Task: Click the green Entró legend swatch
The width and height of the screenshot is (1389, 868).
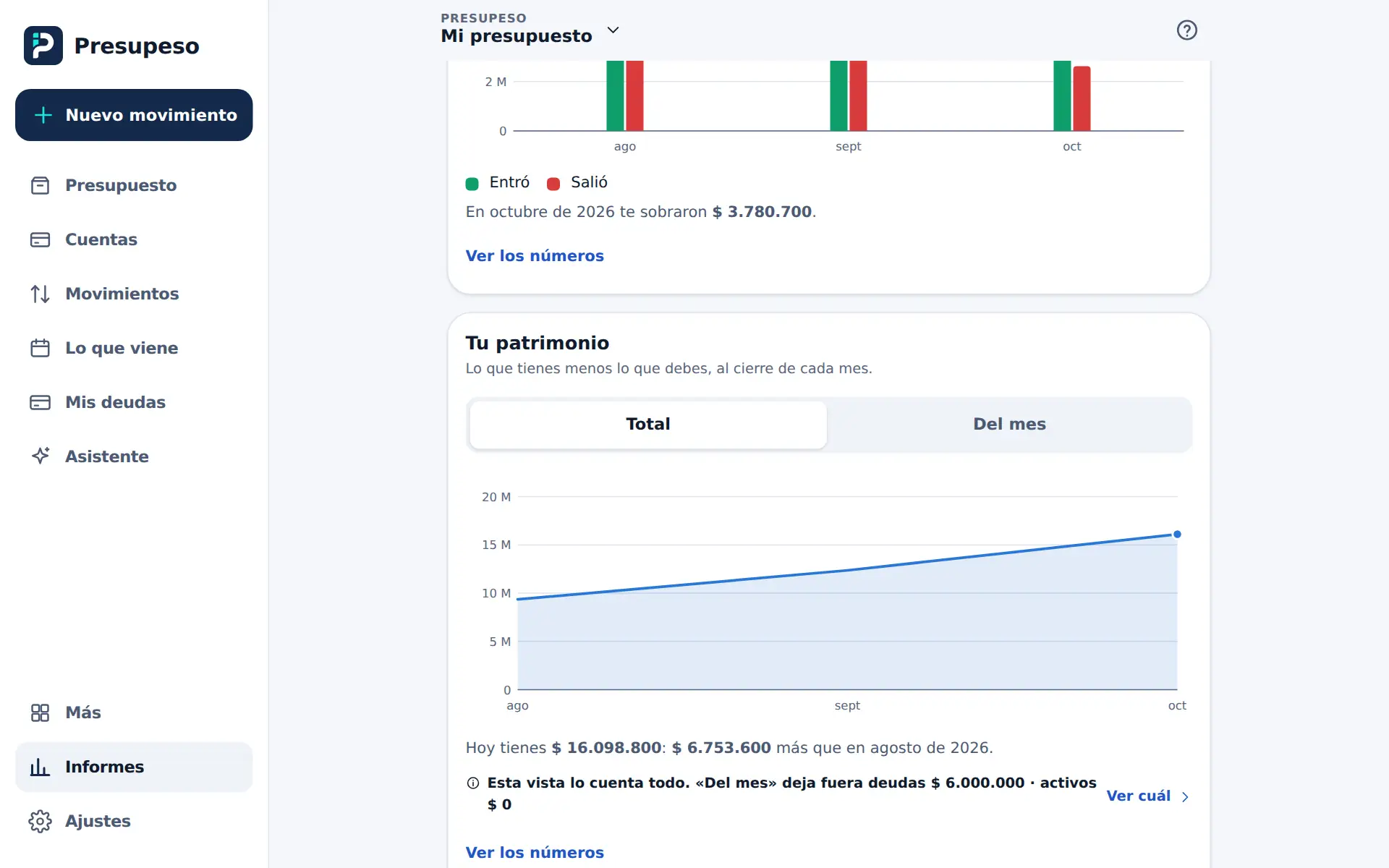Action: pyautogui.click(x=472, y=184)
